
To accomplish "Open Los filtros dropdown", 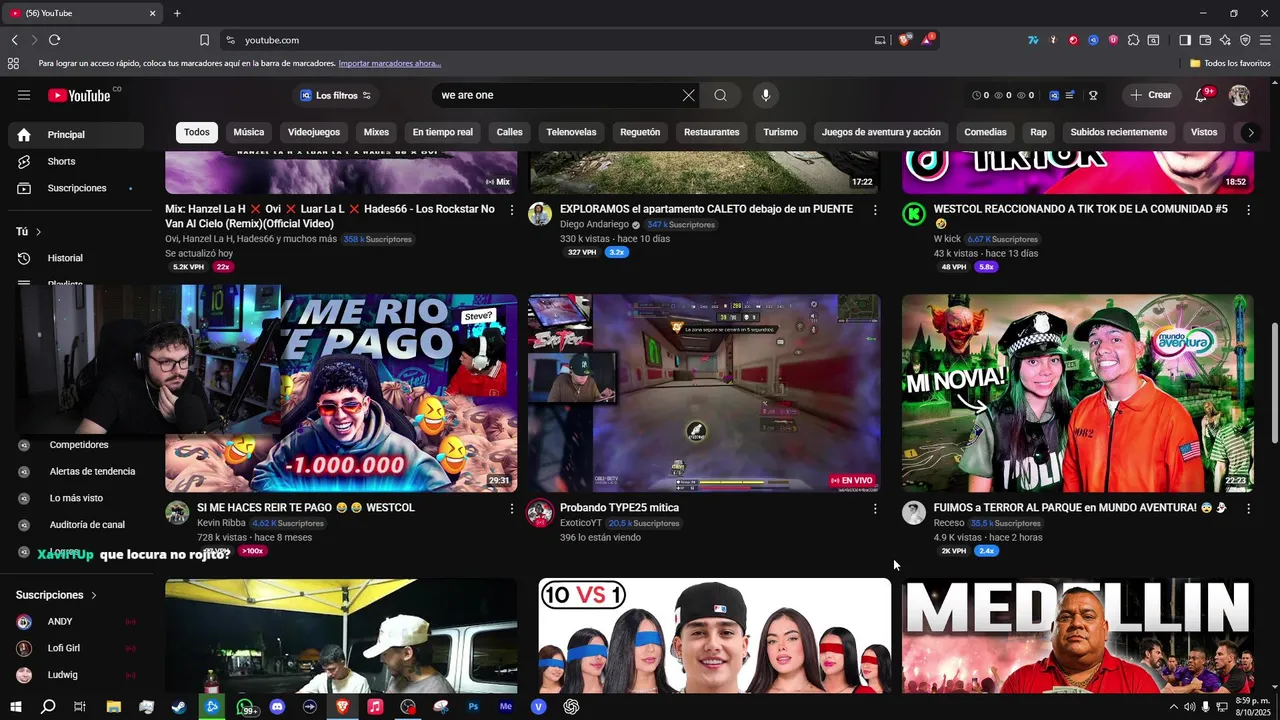I will coord(335,95).
